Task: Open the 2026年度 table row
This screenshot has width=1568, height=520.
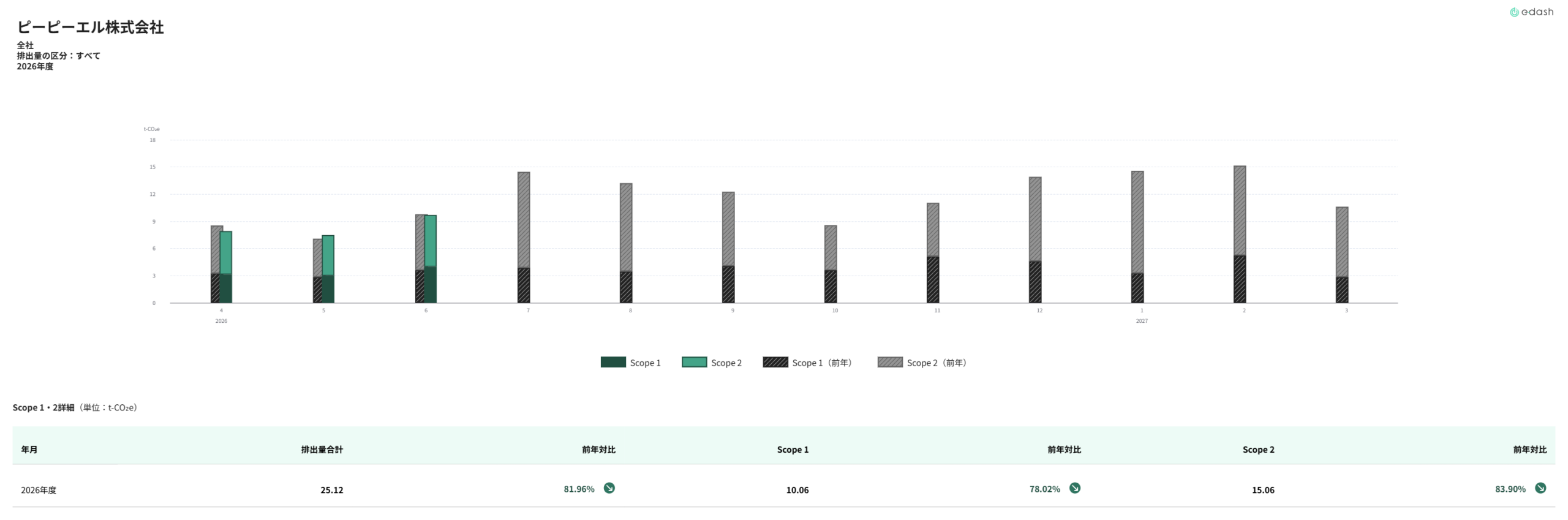Action: (x=783, y=489)
